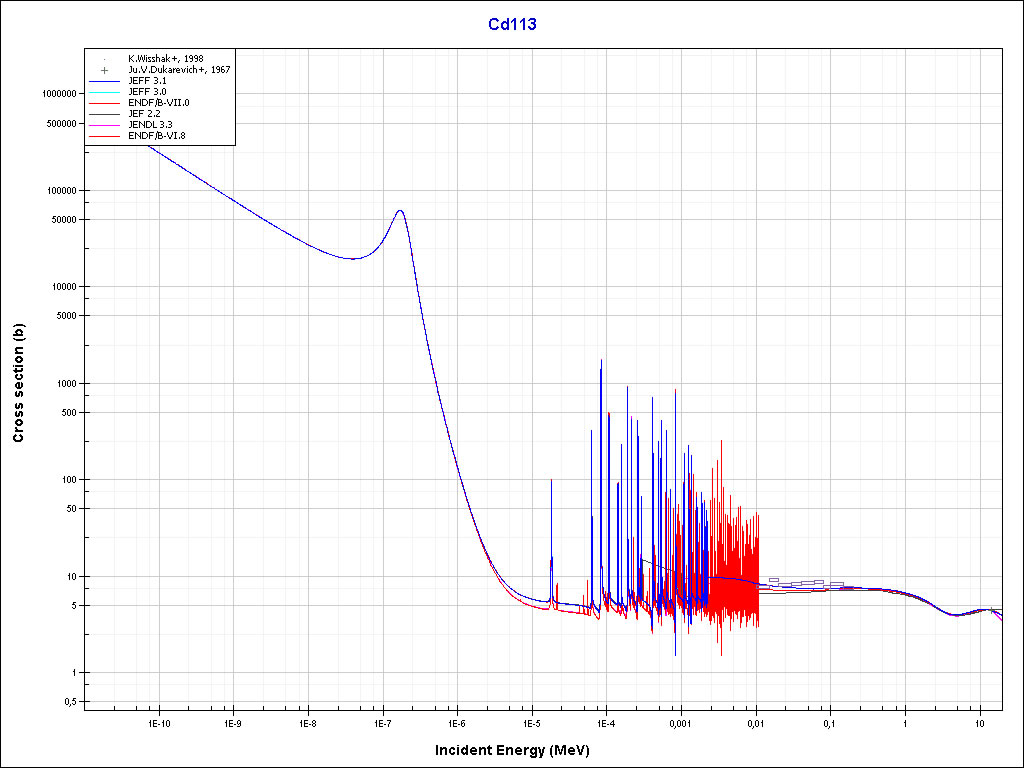Select the ENDF/B-VI.8 legend entry
1024x768 pixels.
[x=157, y=136]
